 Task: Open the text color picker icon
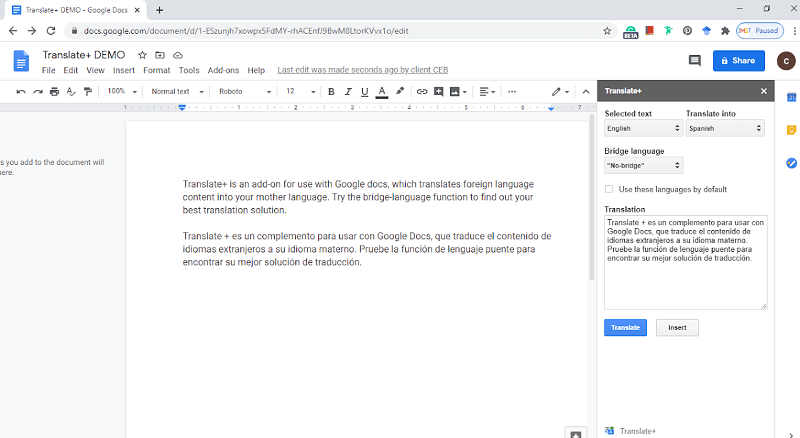click(382, 91)
